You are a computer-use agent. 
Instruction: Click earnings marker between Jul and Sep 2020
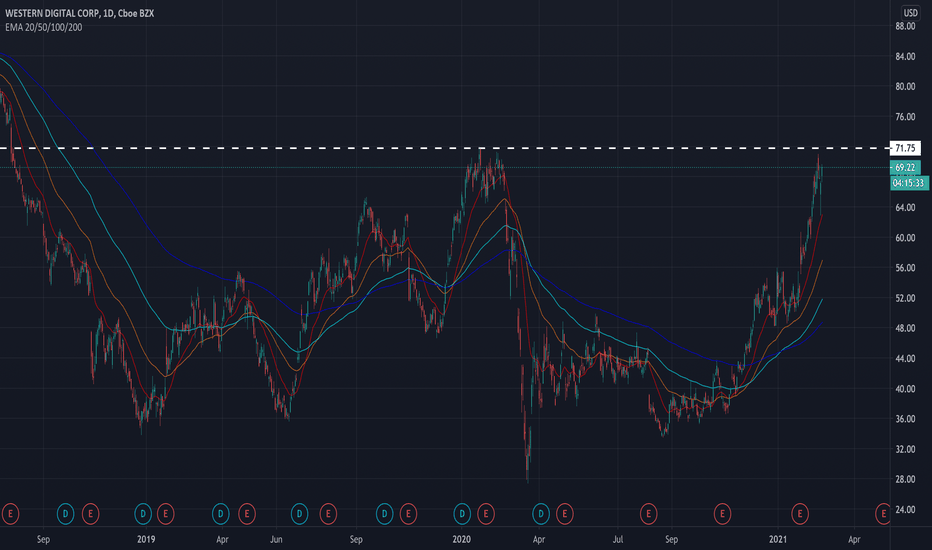point(648,513)
